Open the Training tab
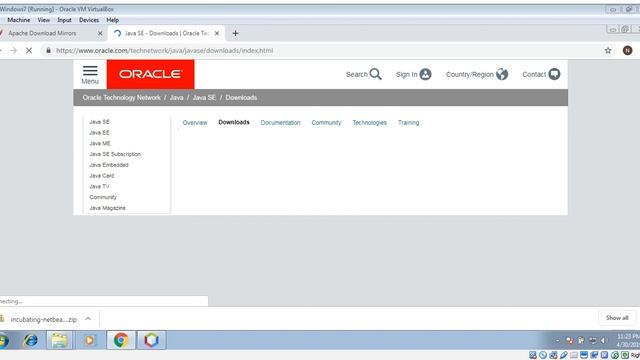Image resolution: width=640 pixels, height=360 pixels. pyautogui.click(x=408, y=122)
